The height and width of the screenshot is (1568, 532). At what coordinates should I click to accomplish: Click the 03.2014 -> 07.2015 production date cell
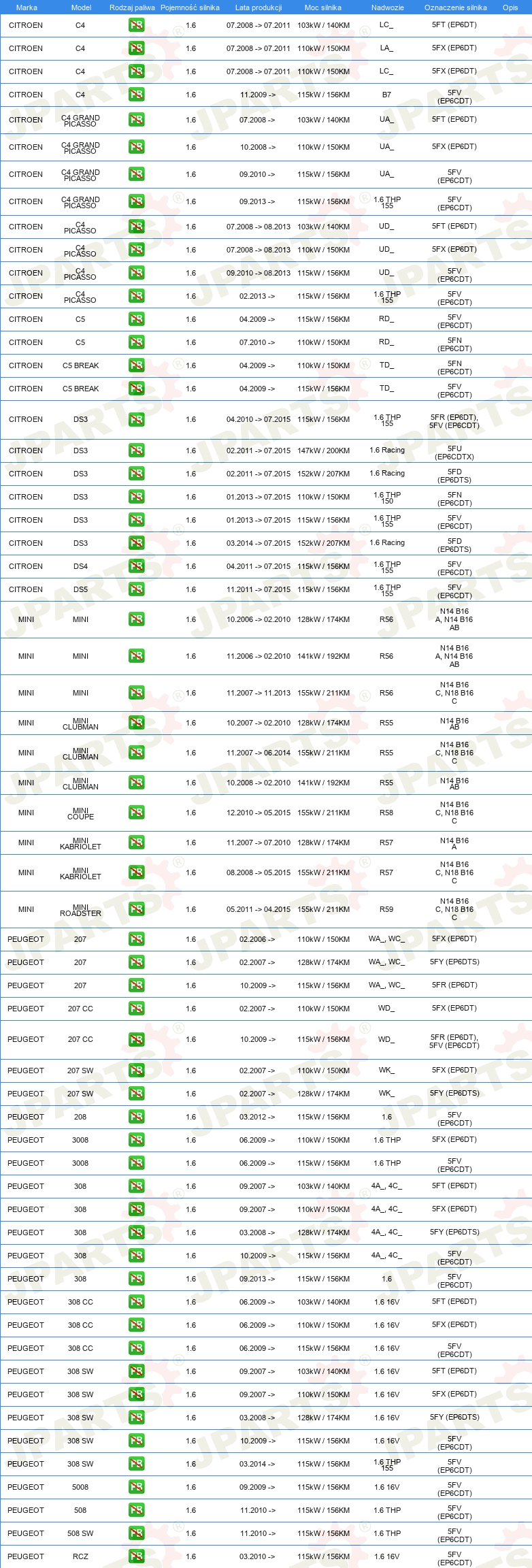pos(259,543)
